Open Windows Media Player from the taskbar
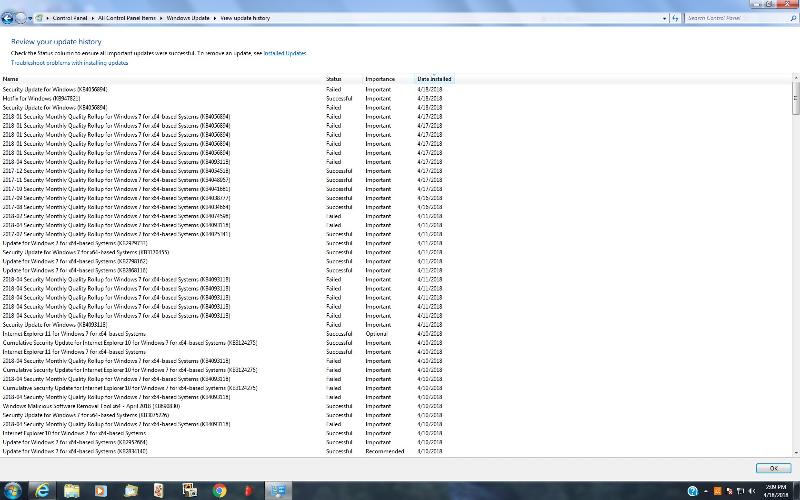The image size is (800, 500). [x=101, y=491]
